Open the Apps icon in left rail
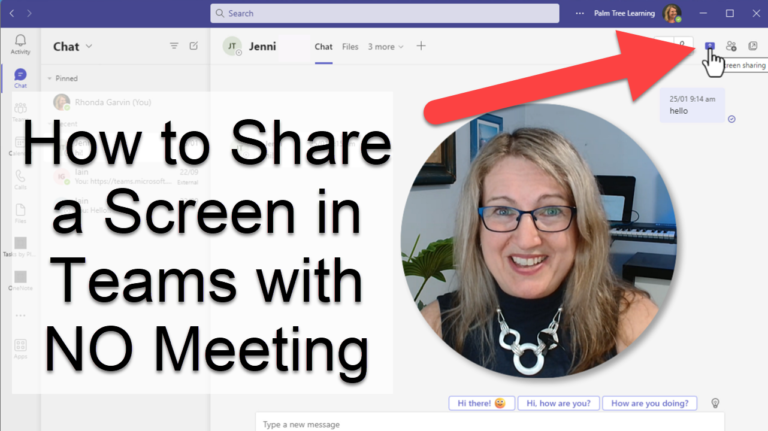 tap(20, 349)
